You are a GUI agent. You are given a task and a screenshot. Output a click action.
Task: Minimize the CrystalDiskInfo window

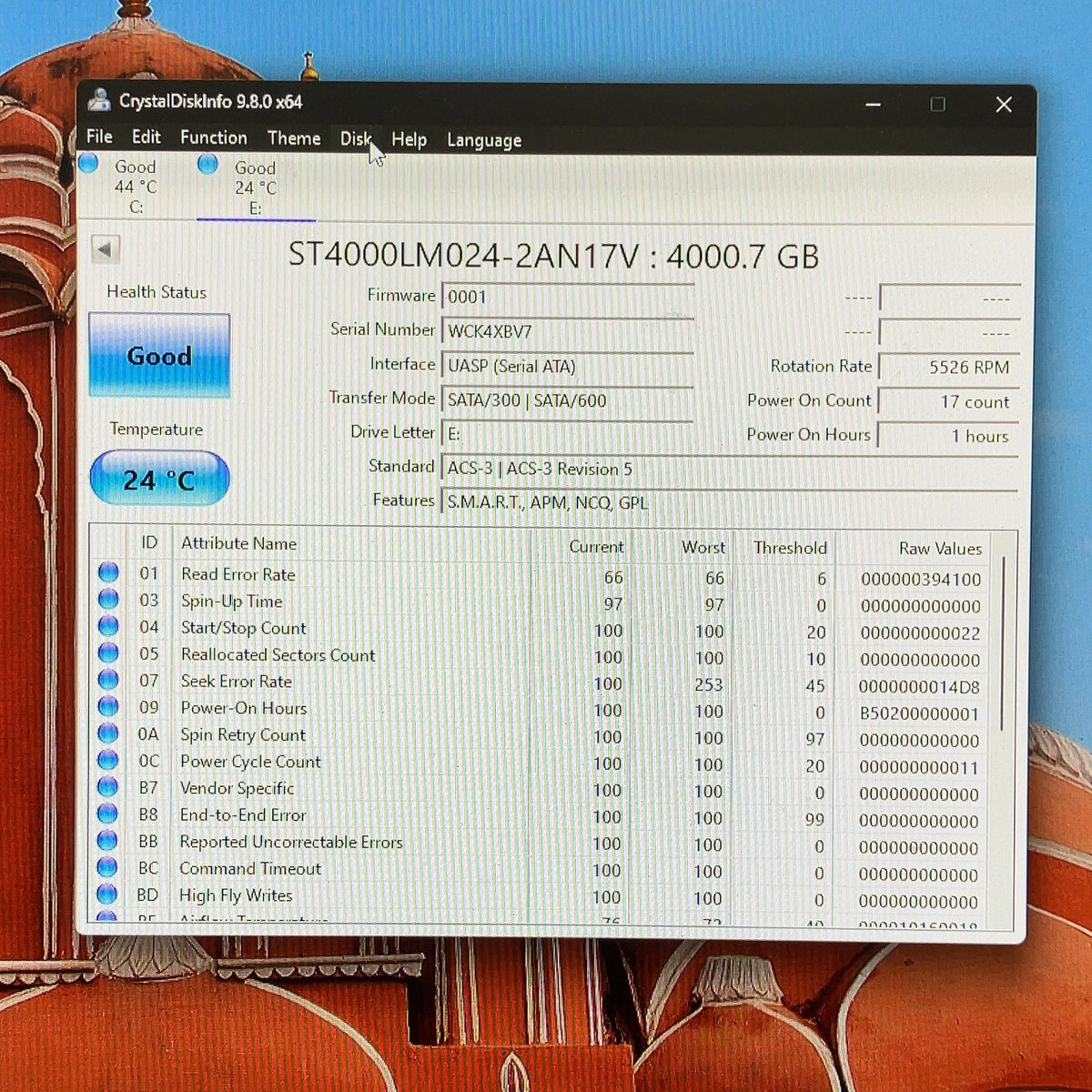pyautogui.click(x=873, y=105)
